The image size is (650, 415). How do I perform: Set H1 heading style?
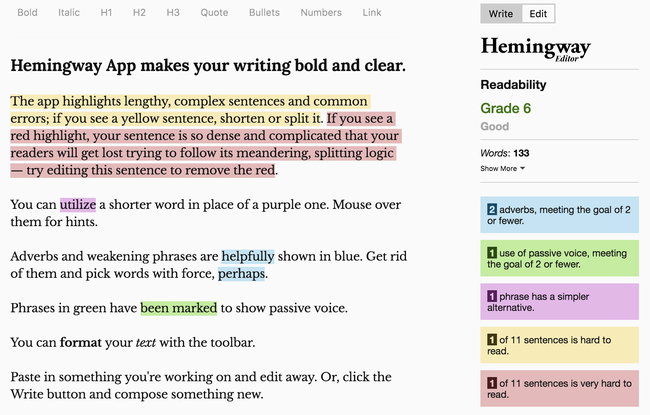106,13
